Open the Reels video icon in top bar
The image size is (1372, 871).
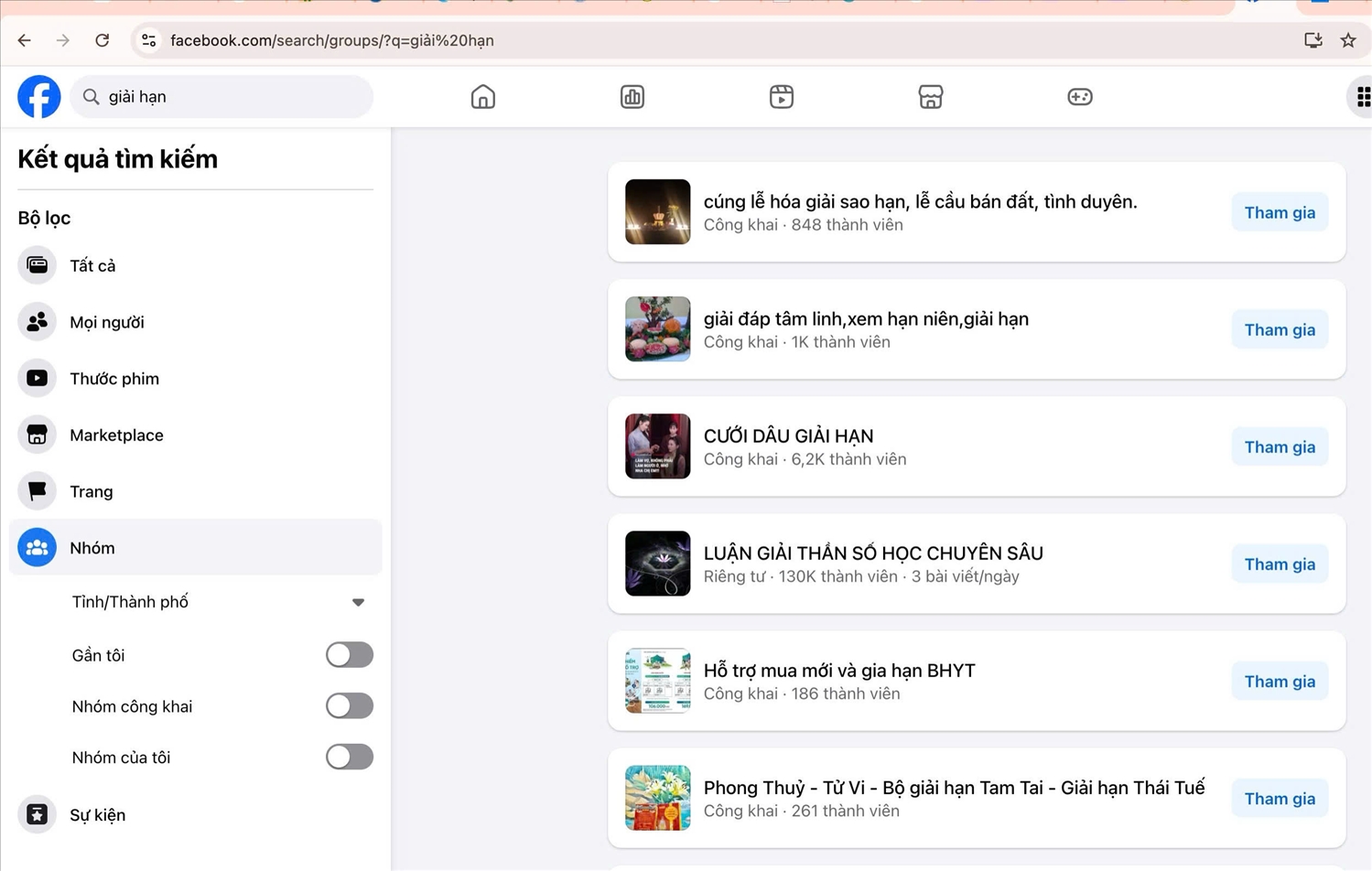pyautogui.click(x=781, y=97)
